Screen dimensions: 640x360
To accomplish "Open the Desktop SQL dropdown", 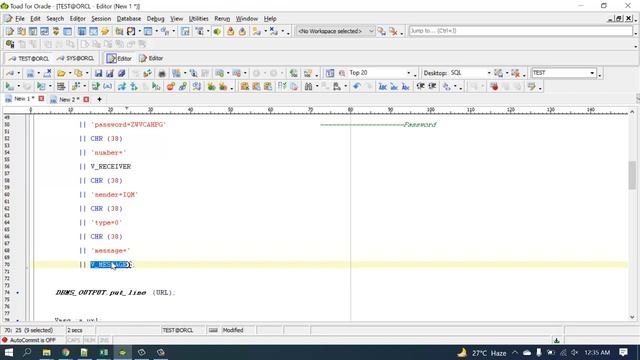I will pos(489,73).
